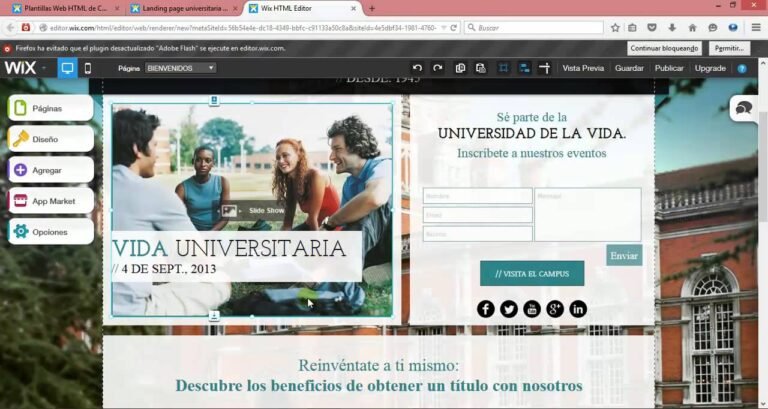Toggle rulers icon in toolbar

point(545,68)
